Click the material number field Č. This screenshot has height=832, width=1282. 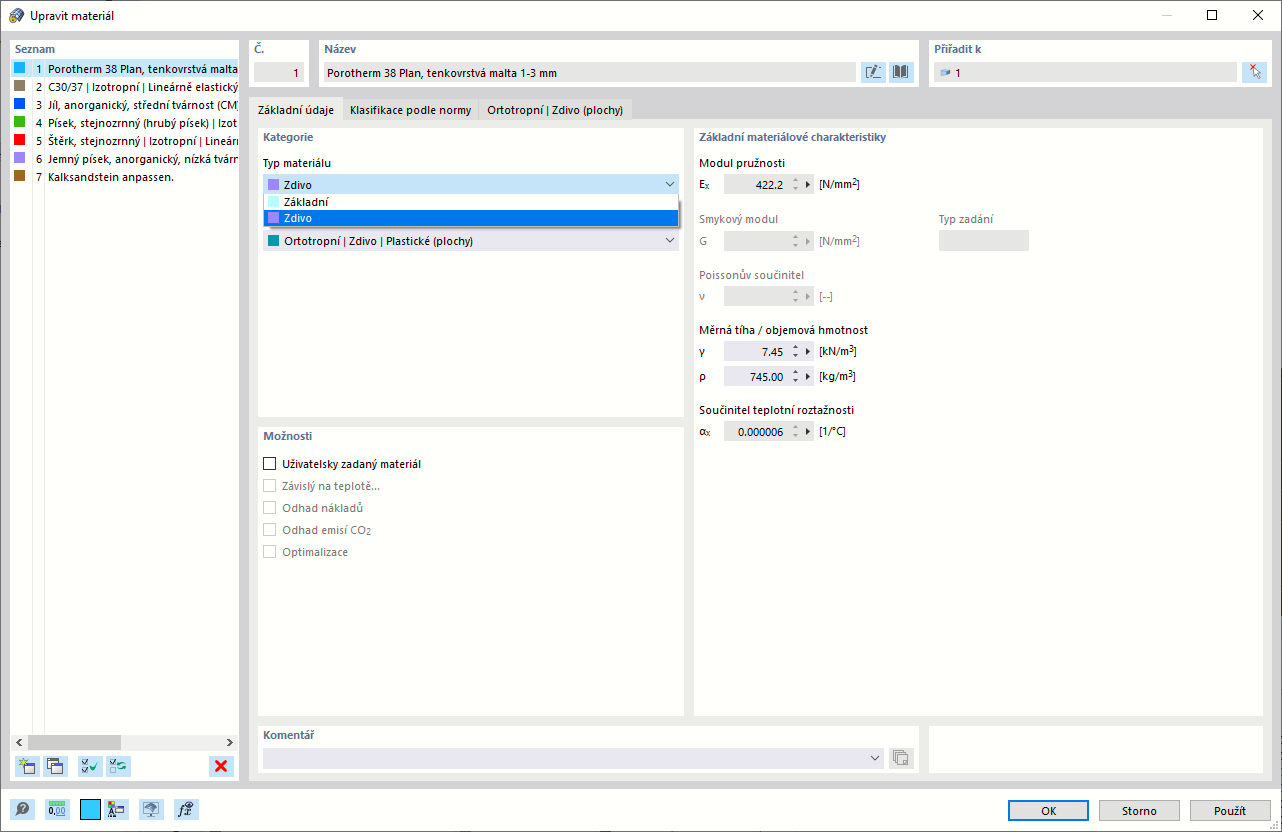[278, 72]
